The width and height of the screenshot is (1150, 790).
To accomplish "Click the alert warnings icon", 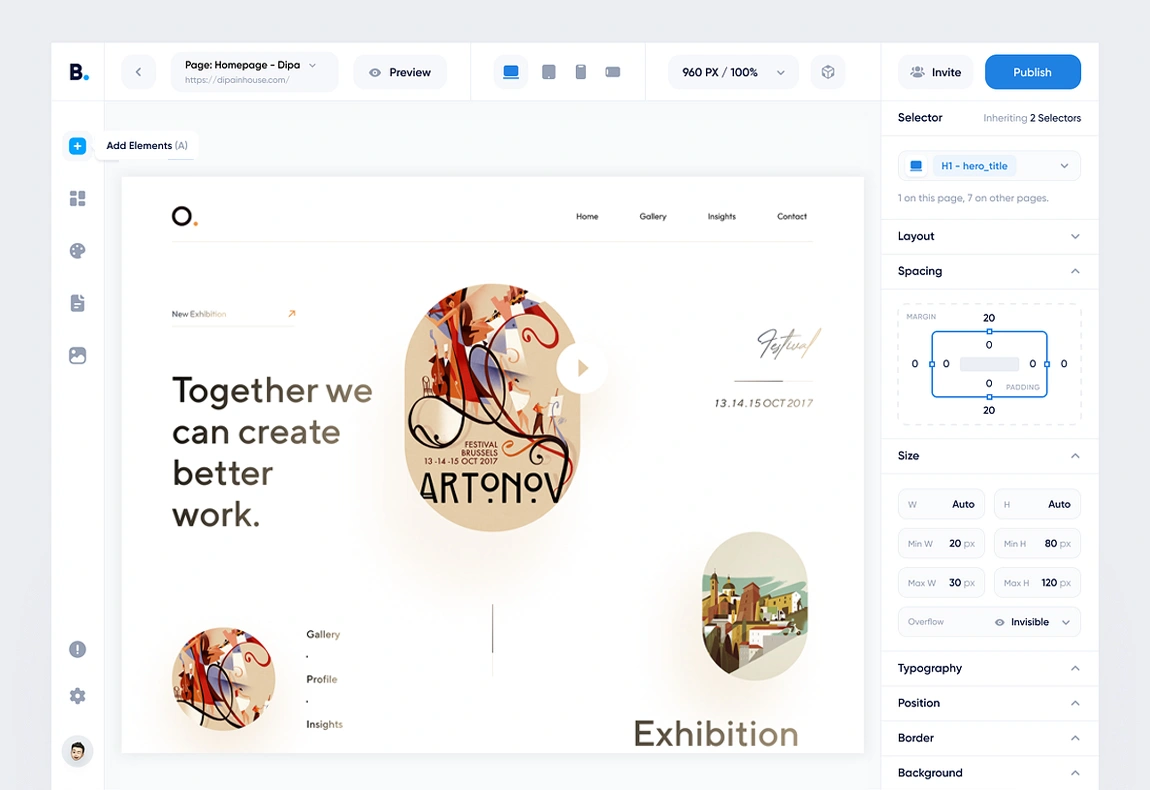I will (77, 649).
